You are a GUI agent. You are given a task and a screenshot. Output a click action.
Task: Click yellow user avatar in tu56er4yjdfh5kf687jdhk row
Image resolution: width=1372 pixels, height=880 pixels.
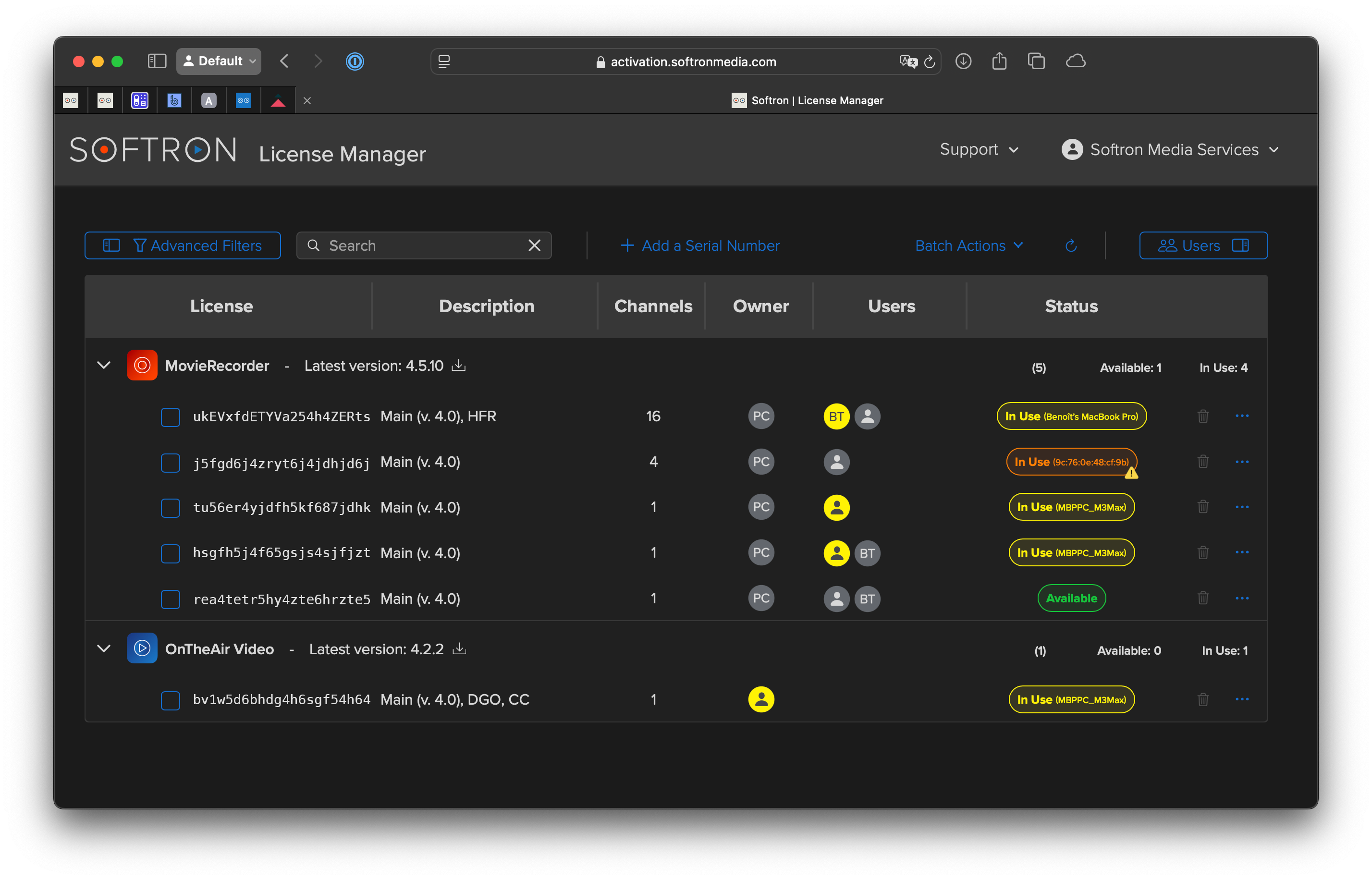[836, 507]
